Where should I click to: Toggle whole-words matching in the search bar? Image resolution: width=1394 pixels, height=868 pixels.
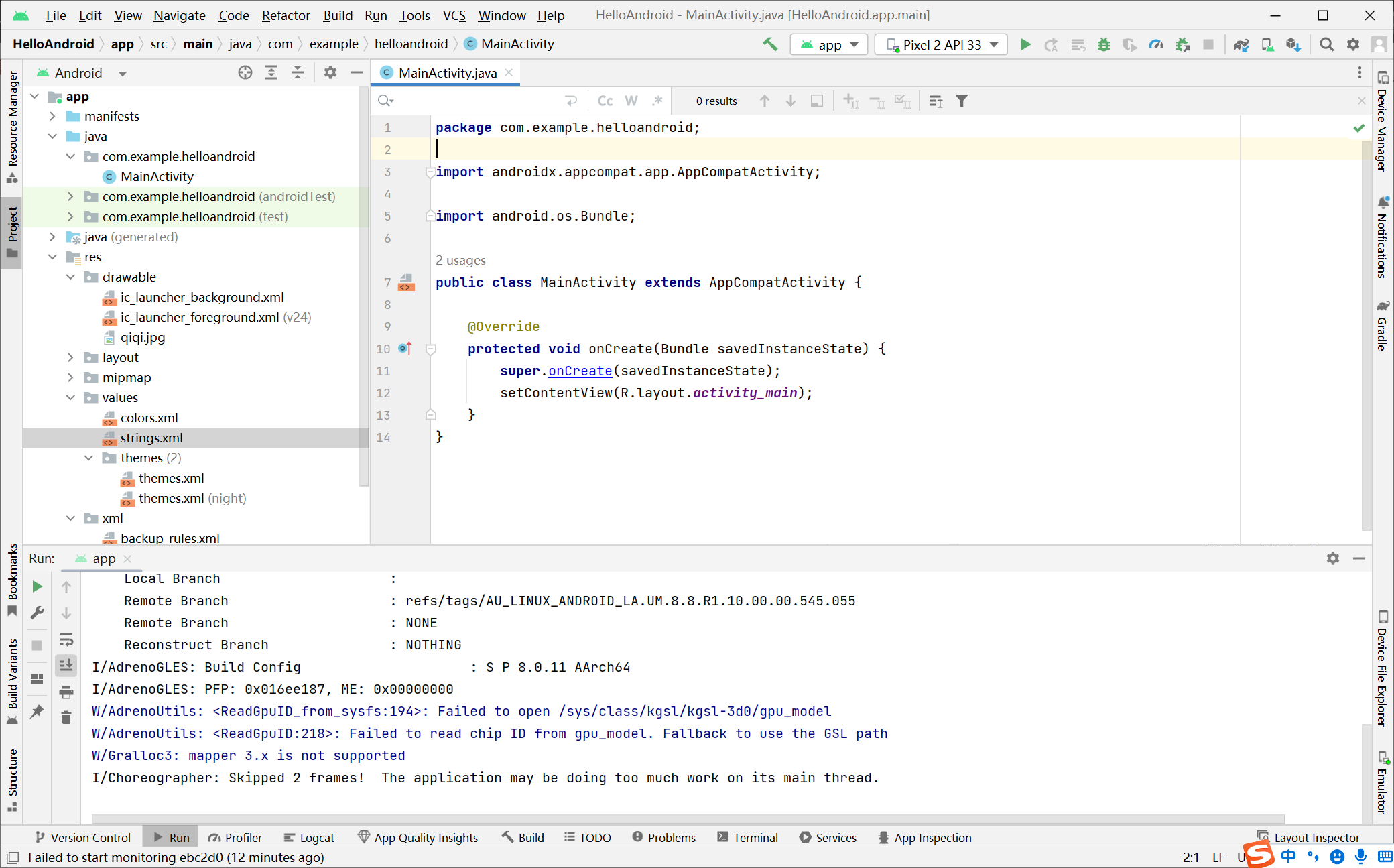631,101
